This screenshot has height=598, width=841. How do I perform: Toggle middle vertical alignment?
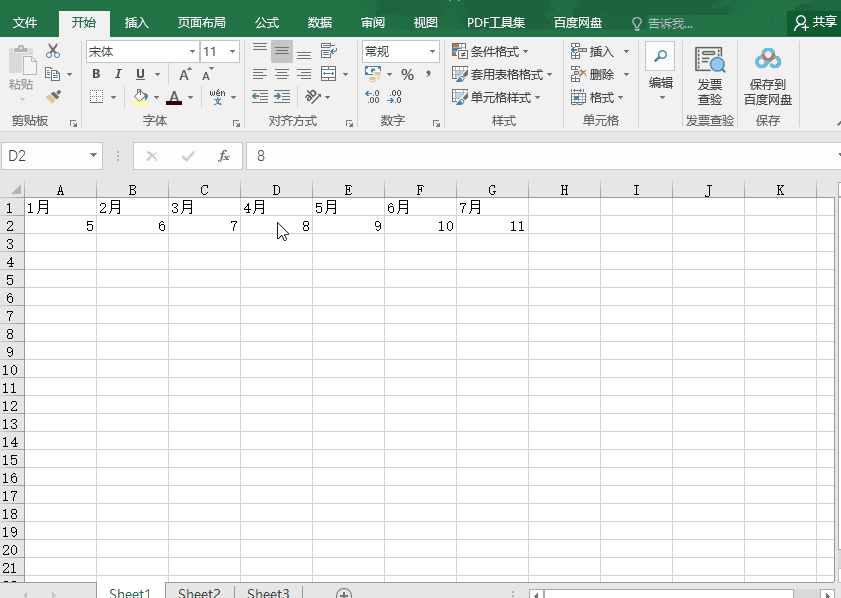click(282, 51)
